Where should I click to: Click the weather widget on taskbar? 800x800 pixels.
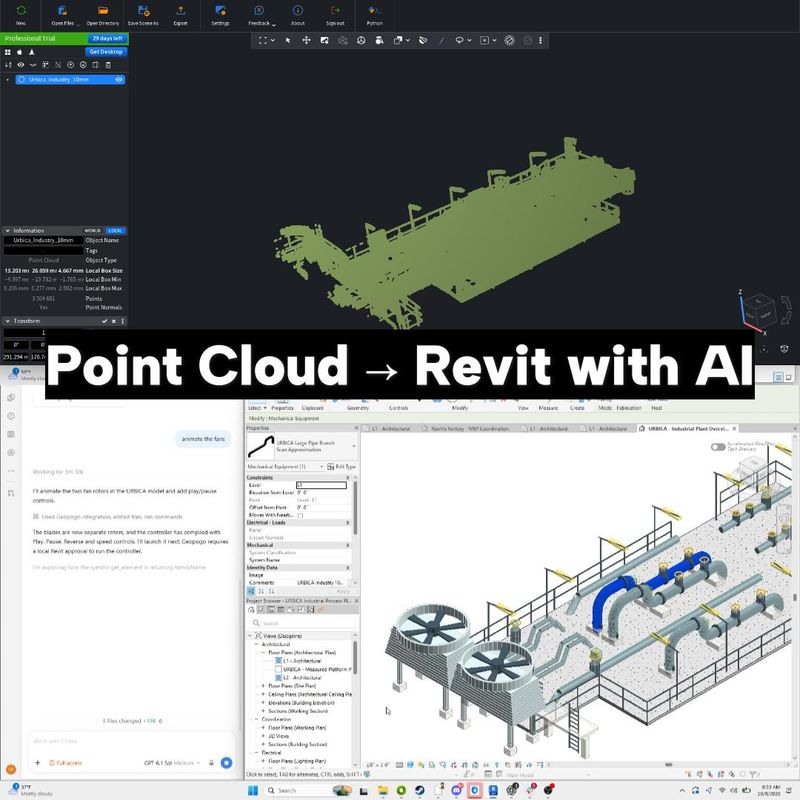pos(31,790)
